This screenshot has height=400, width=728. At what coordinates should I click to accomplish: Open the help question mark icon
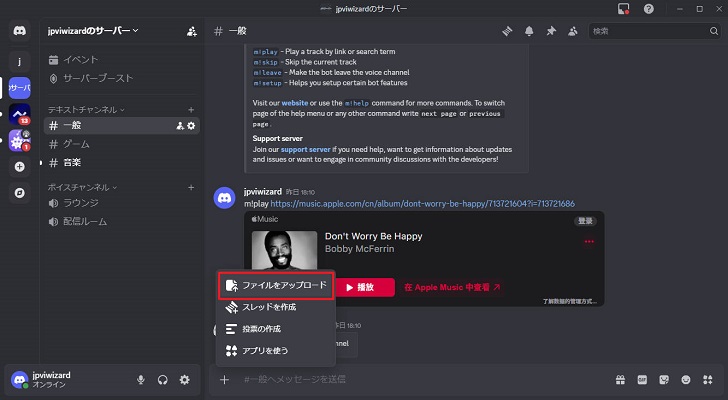649,9
